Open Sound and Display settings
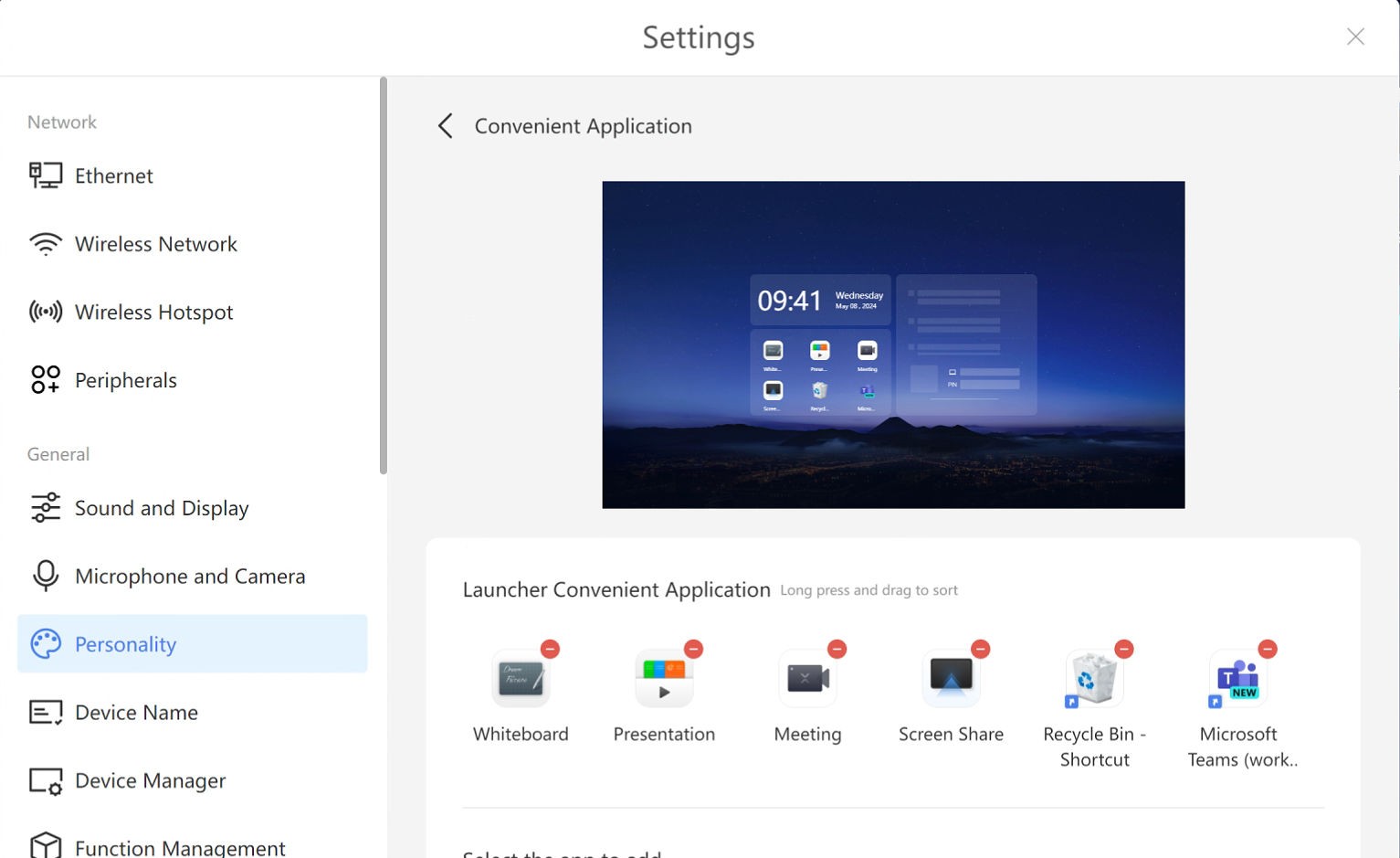Screen dimensions: 1400x858 (x=162, y=508)
